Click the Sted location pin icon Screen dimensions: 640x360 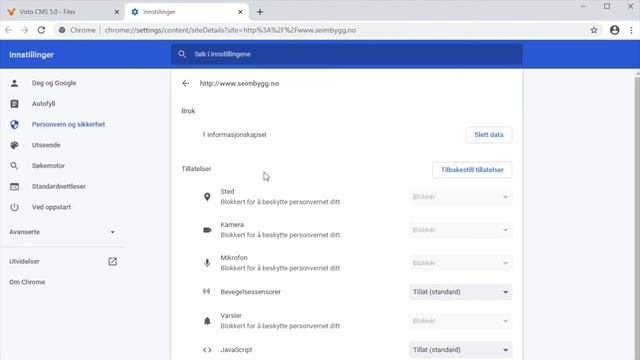(207, 197)
